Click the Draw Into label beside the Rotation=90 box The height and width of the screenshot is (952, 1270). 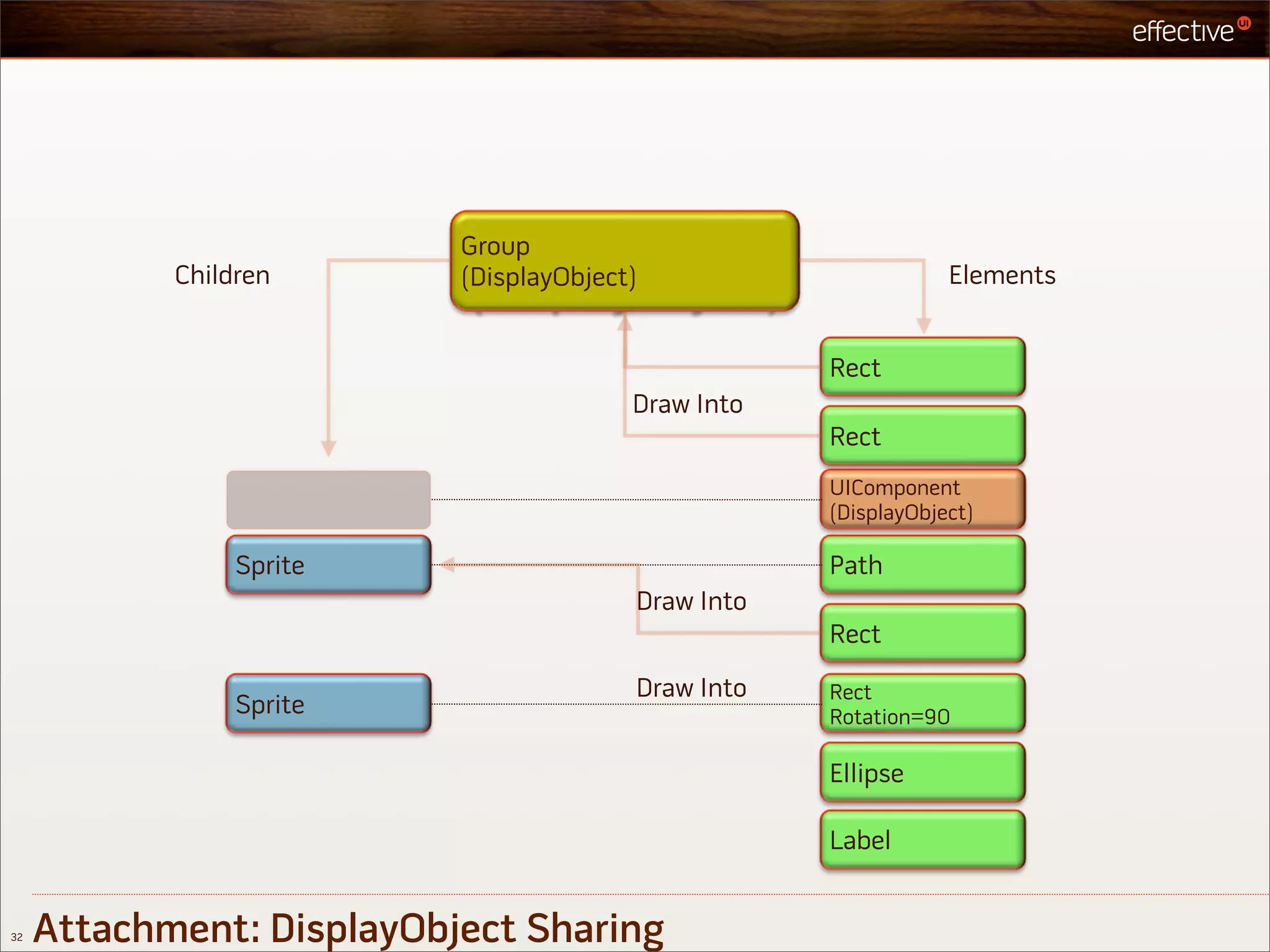click(691, 688)
